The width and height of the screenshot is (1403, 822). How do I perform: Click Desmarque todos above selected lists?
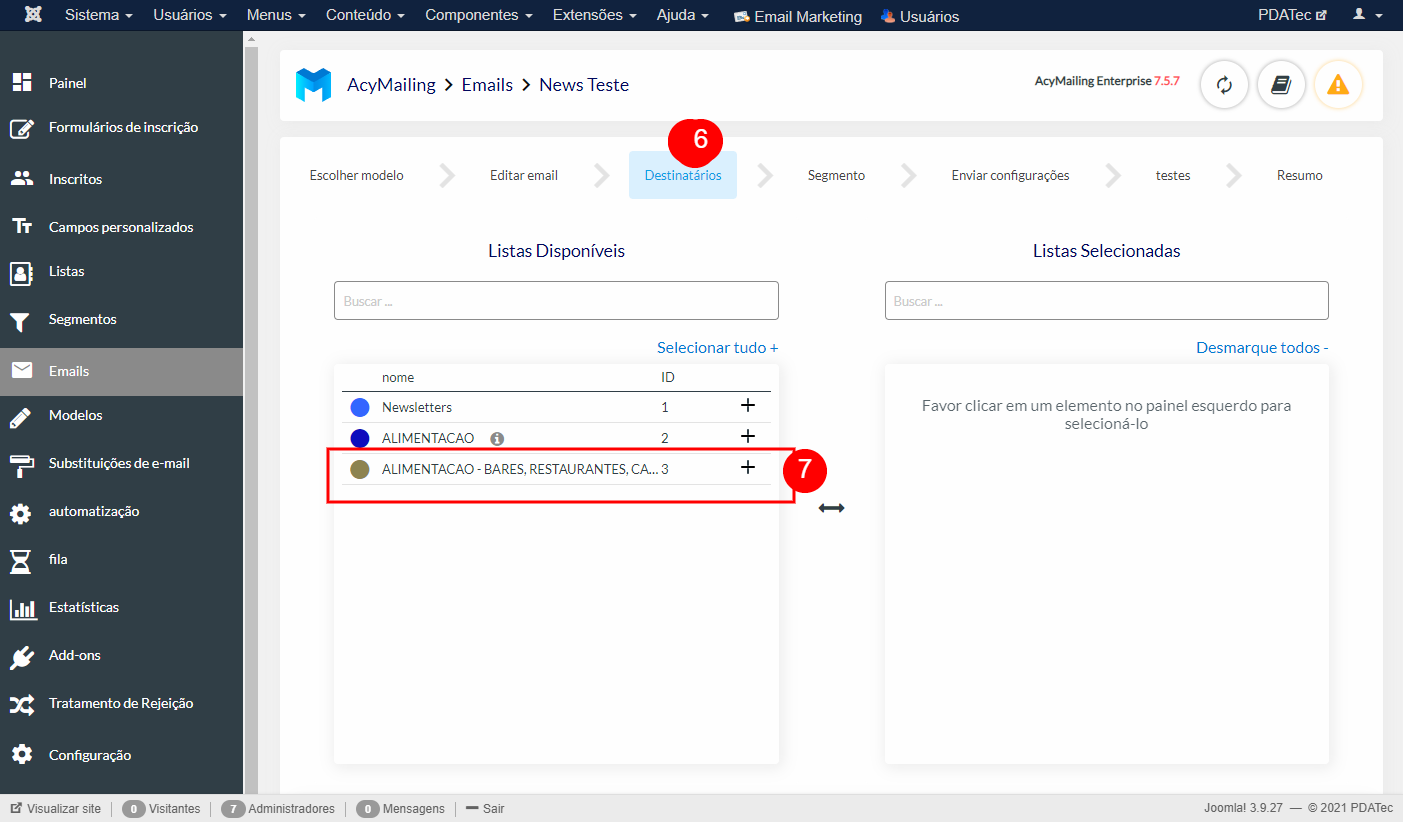tap(1261, 347)
